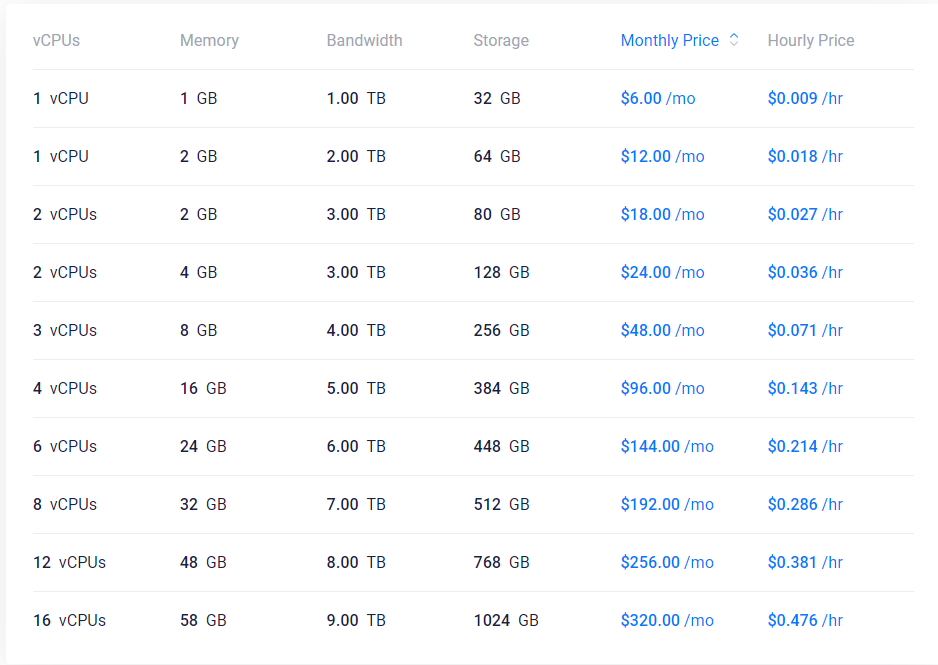Viewport: 938px width, 665px height.
Task: Click the $48.00 /mo price
Action: tap(662, 330)
